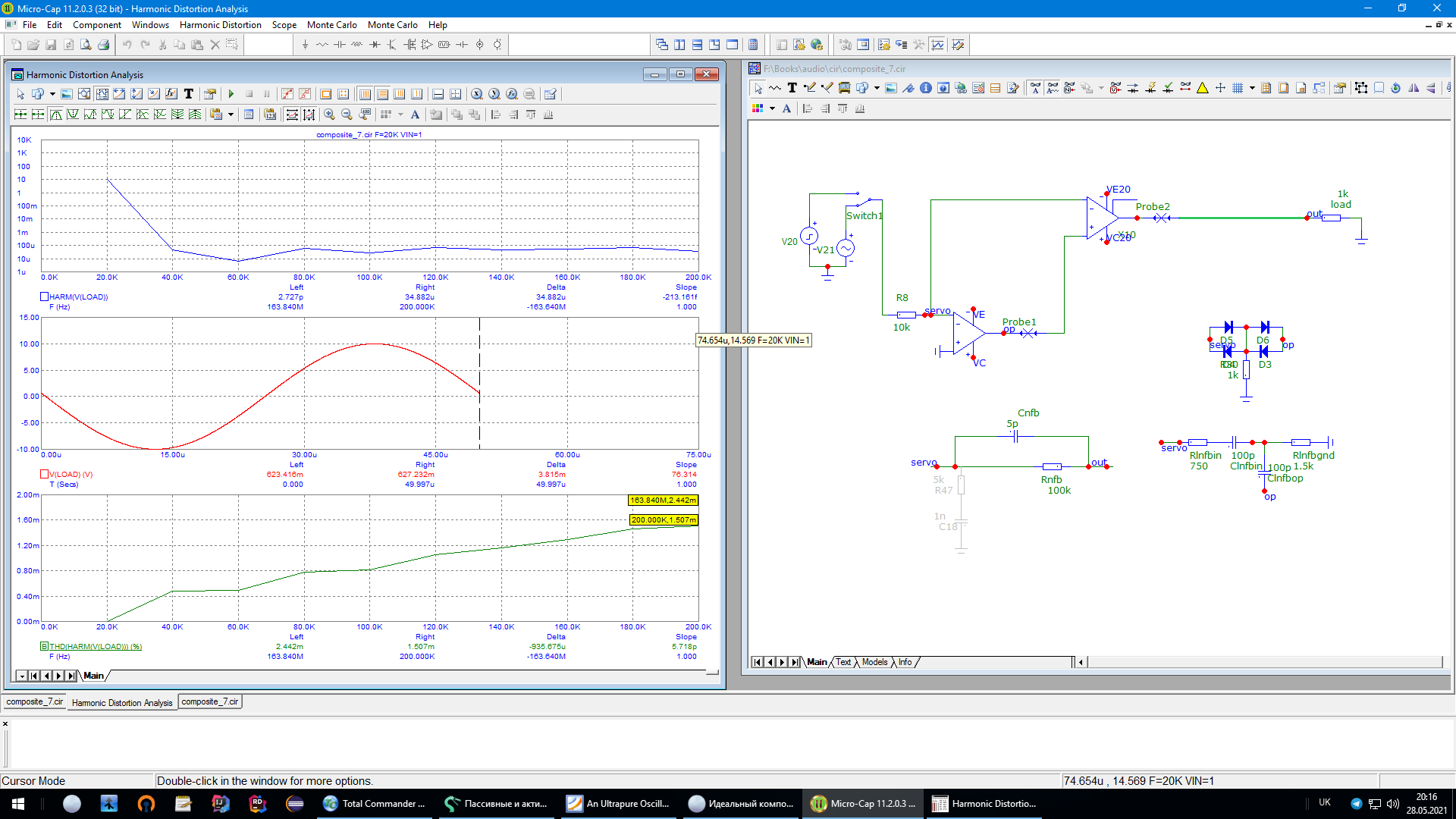
Task: Toggle the HARM(V(LOAD)) plot checkbox
Action: [44, 297]
